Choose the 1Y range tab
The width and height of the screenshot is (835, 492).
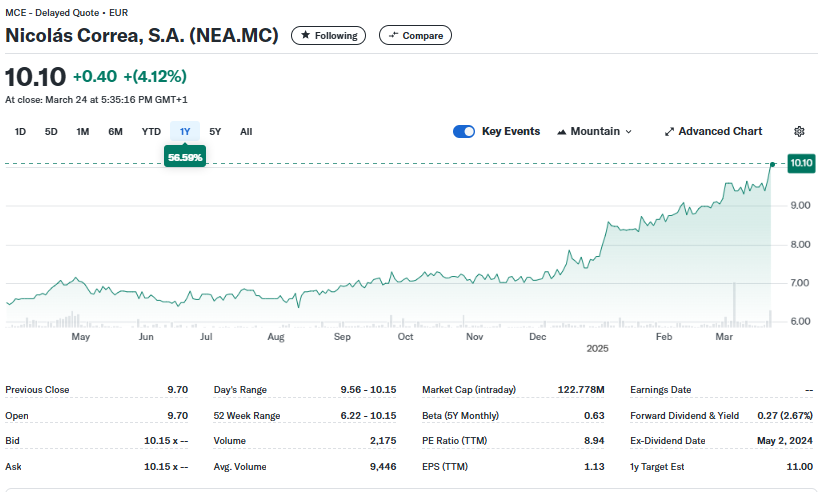[185, 132]
